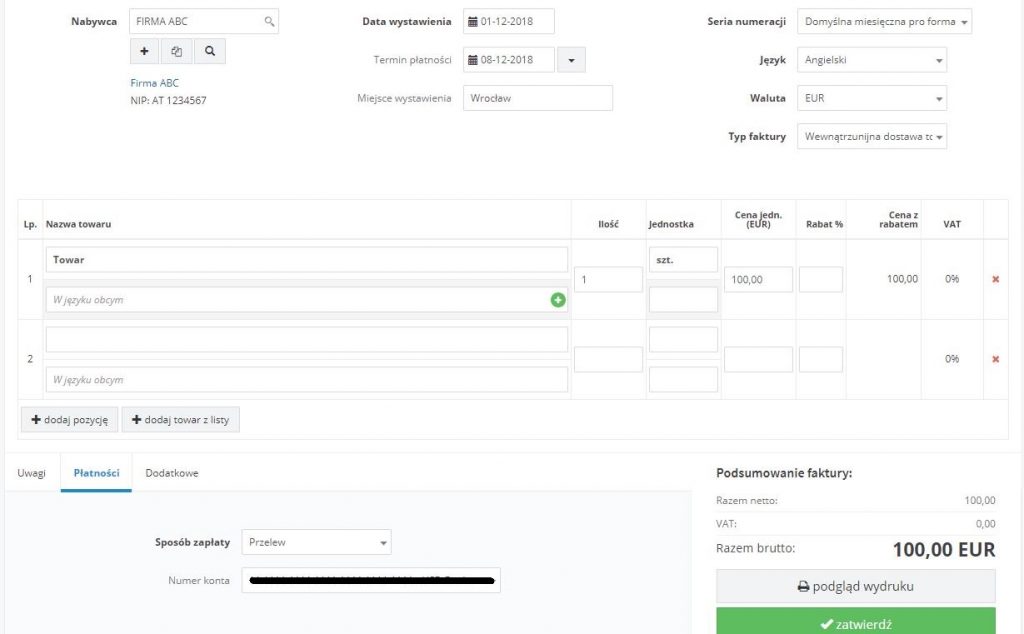
Task: Remove second item row using red X
Action: 995,359
